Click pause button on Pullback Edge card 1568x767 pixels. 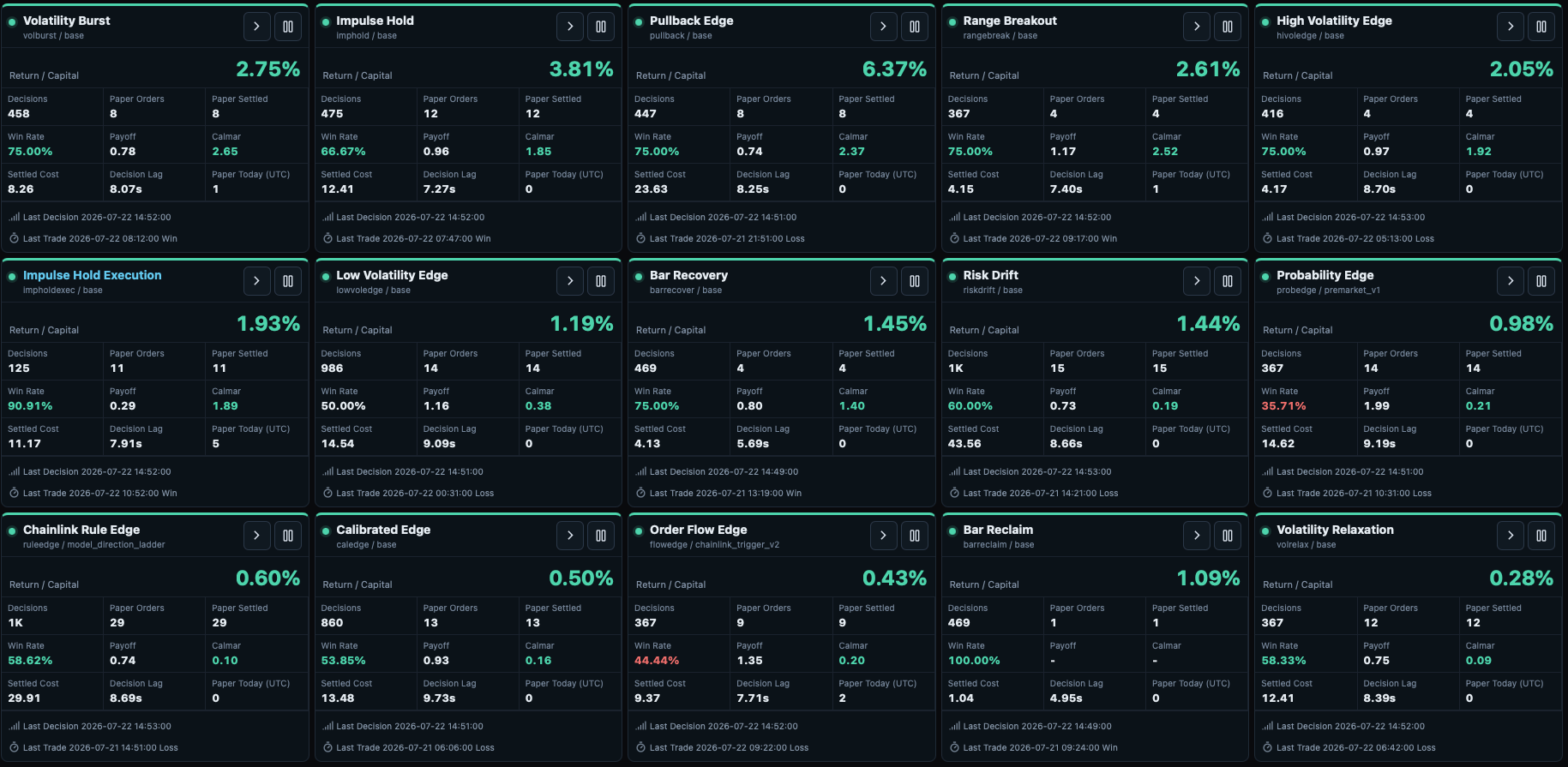point(915,27)
